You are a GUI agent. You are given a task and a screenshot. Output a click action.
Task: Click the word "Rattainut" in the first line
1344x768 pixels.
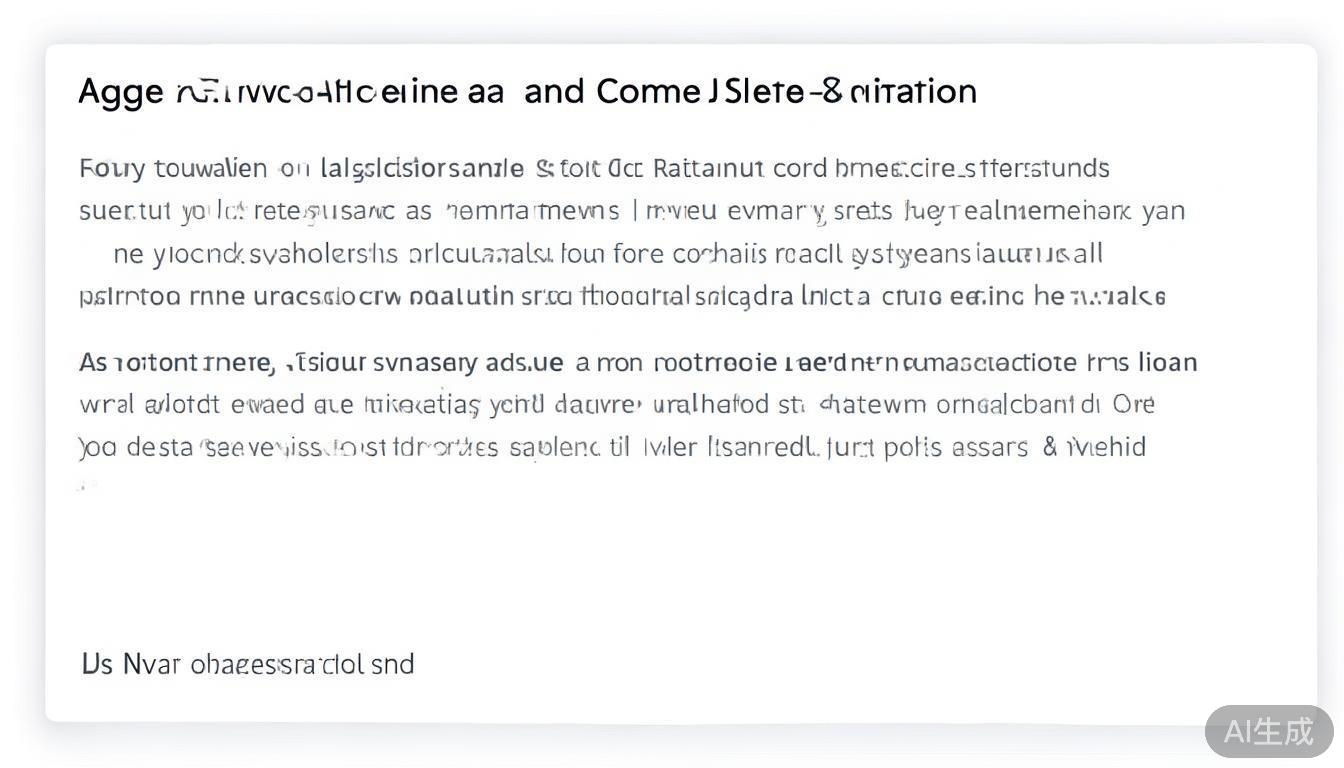click(x=708, y=168)
